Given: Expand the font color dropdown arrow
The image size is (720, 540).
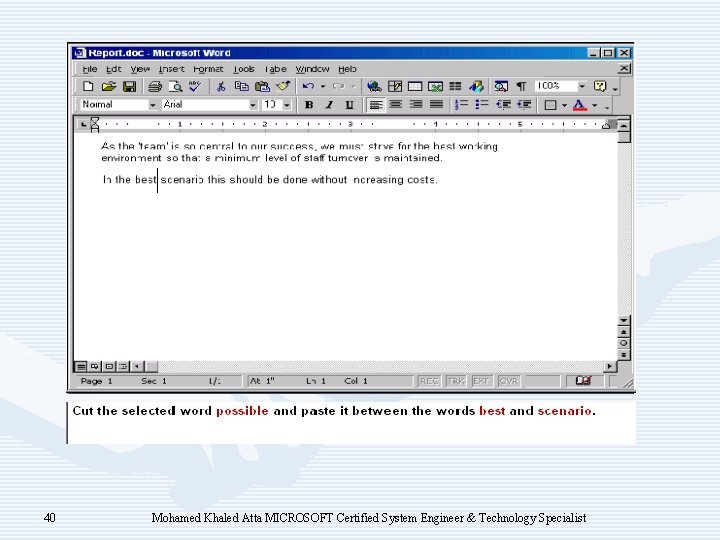Looking at the screenshot, I should tap(595, 105).
